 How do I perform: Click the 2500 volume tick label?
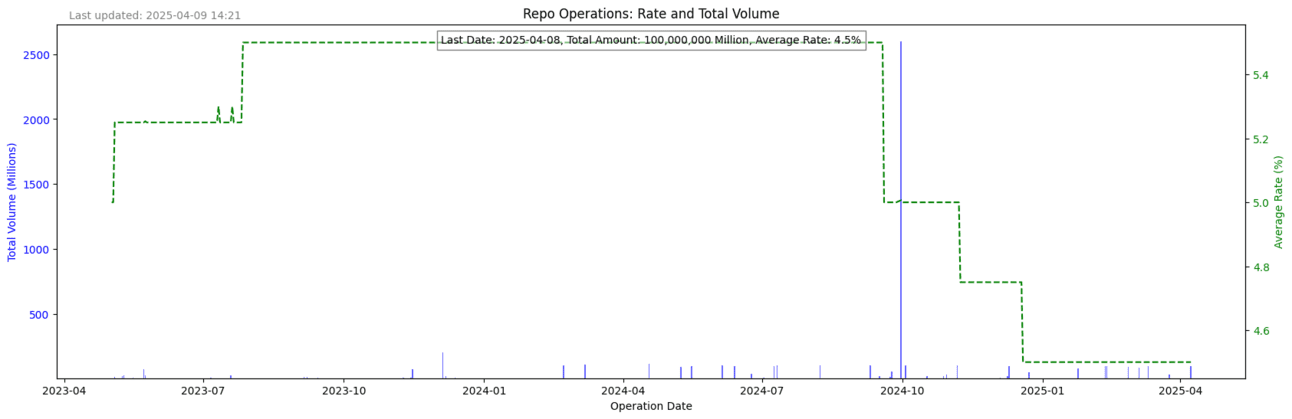[36, 54]
